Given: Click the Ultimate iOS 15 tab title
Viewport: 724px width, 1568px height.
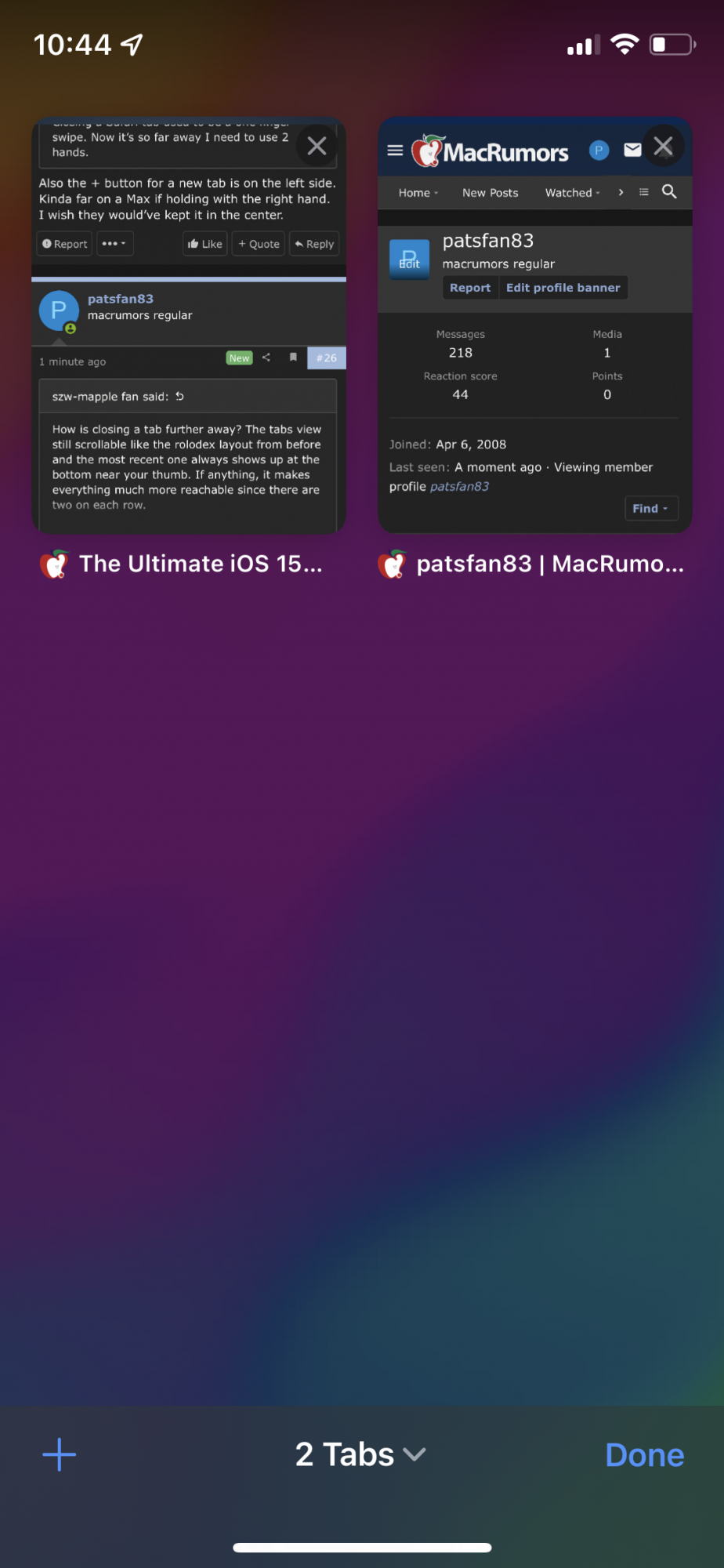Looking at the screenshot, I should click(x=201, y=564).
